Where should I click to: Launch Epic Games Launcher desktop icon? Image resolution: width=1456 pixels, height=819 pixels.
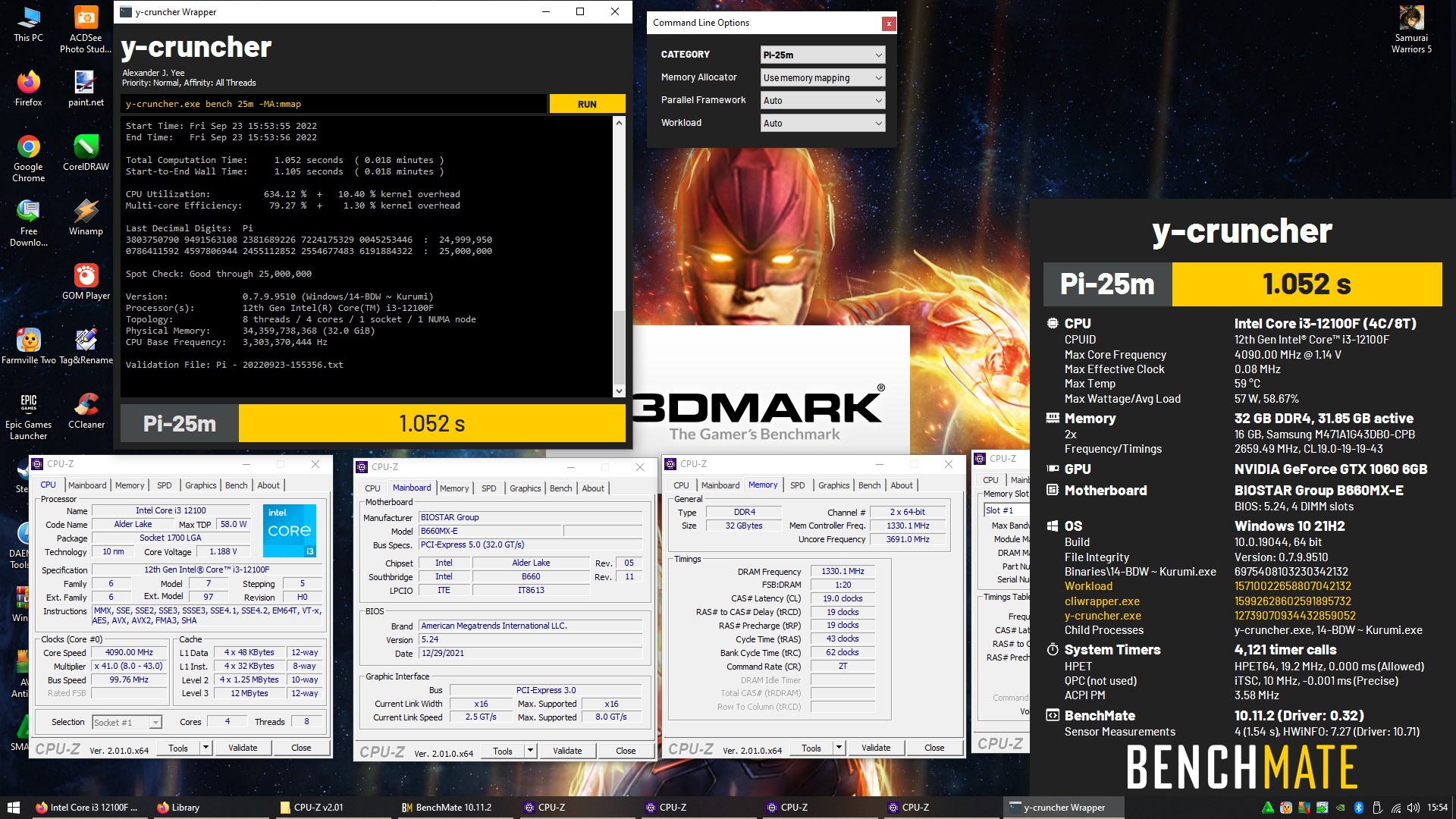pos(28,416)
